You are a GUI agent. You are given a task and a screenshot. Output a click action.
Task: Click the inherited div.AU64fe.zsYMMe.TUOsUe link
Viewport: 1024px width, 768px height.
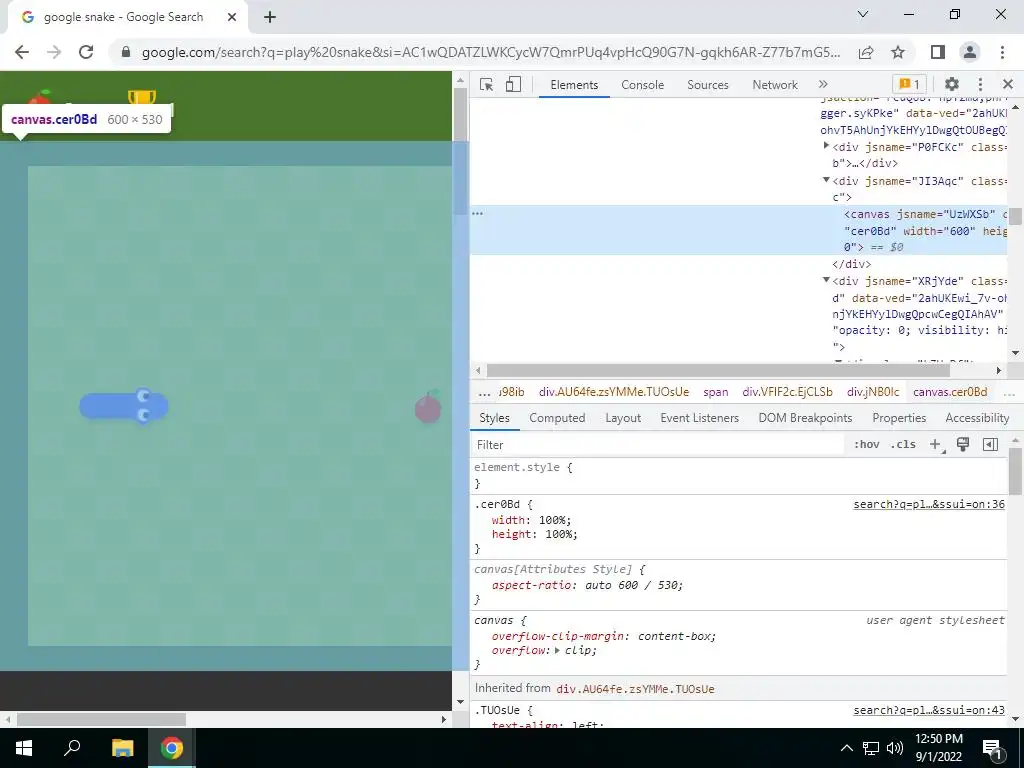(635, 689)
